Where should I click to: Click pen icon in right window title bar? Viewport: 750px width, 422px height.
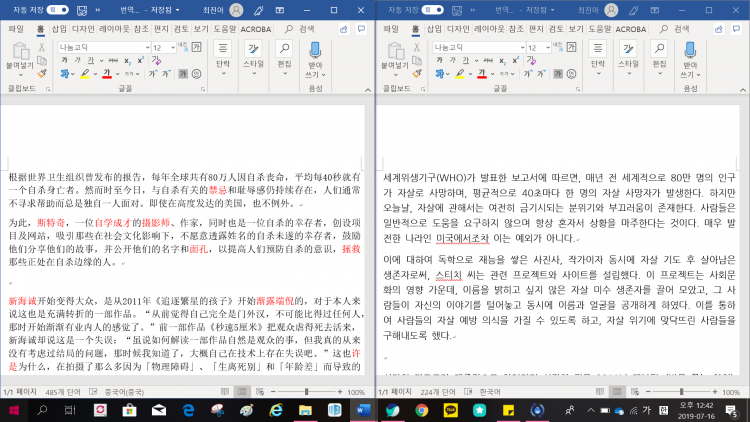pos(634,10)
